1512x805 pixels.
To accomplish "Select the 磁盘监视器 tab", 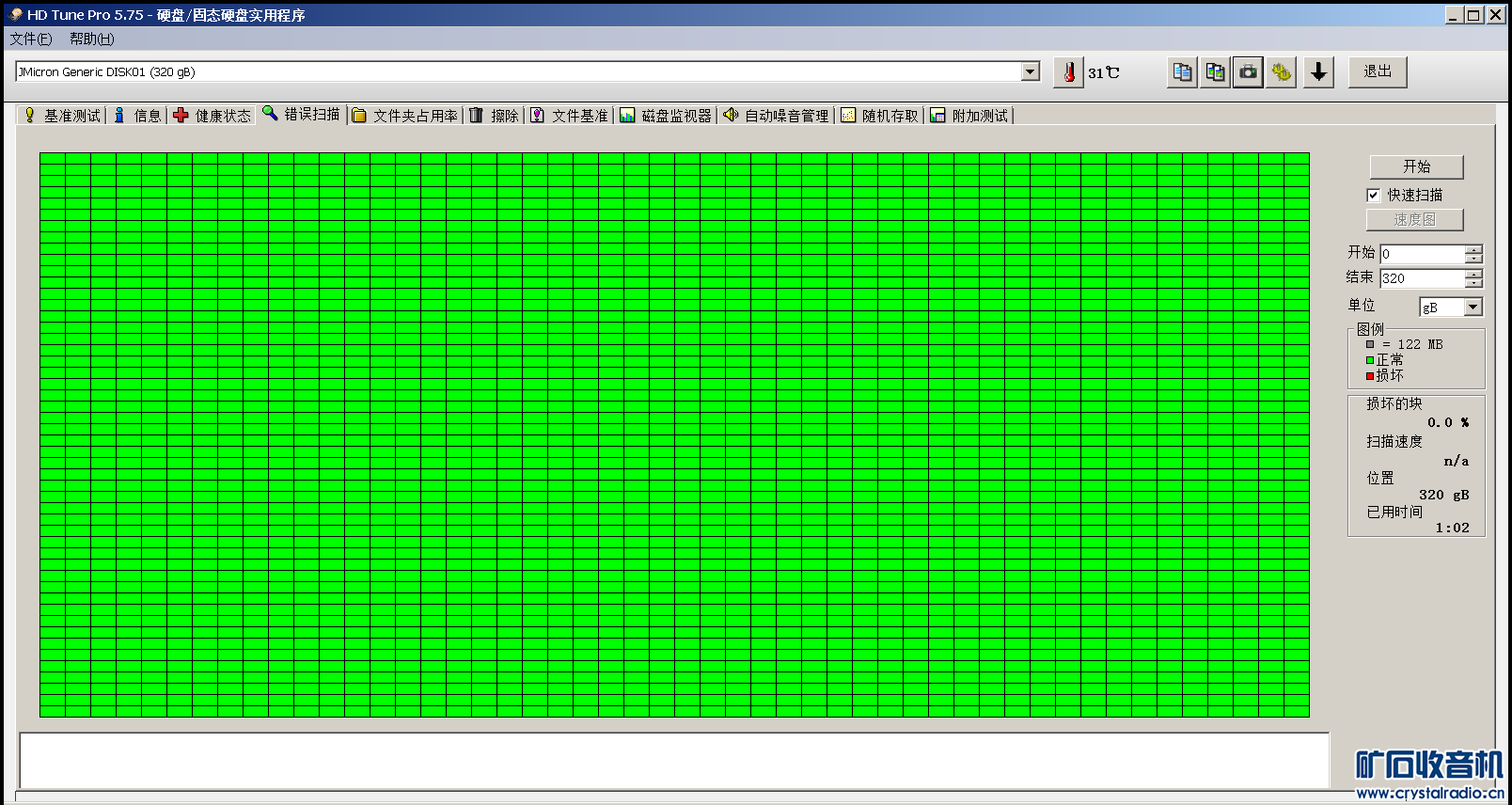I will [667, 115].
